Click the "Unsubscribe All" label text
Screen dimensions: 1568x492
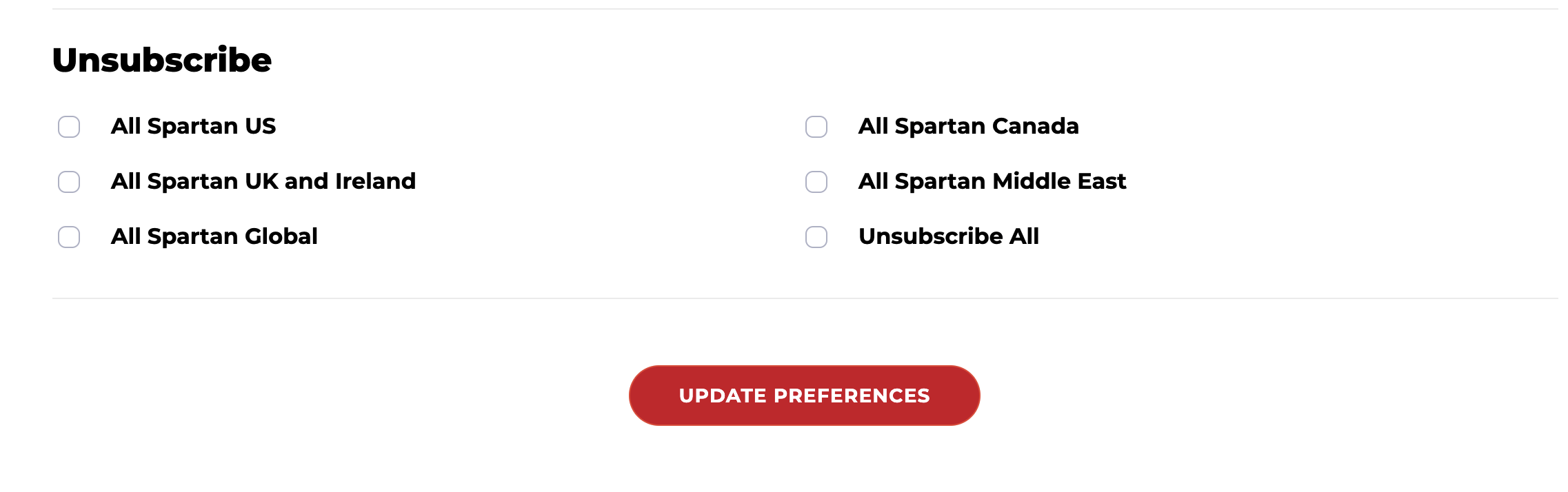[948, 236]
